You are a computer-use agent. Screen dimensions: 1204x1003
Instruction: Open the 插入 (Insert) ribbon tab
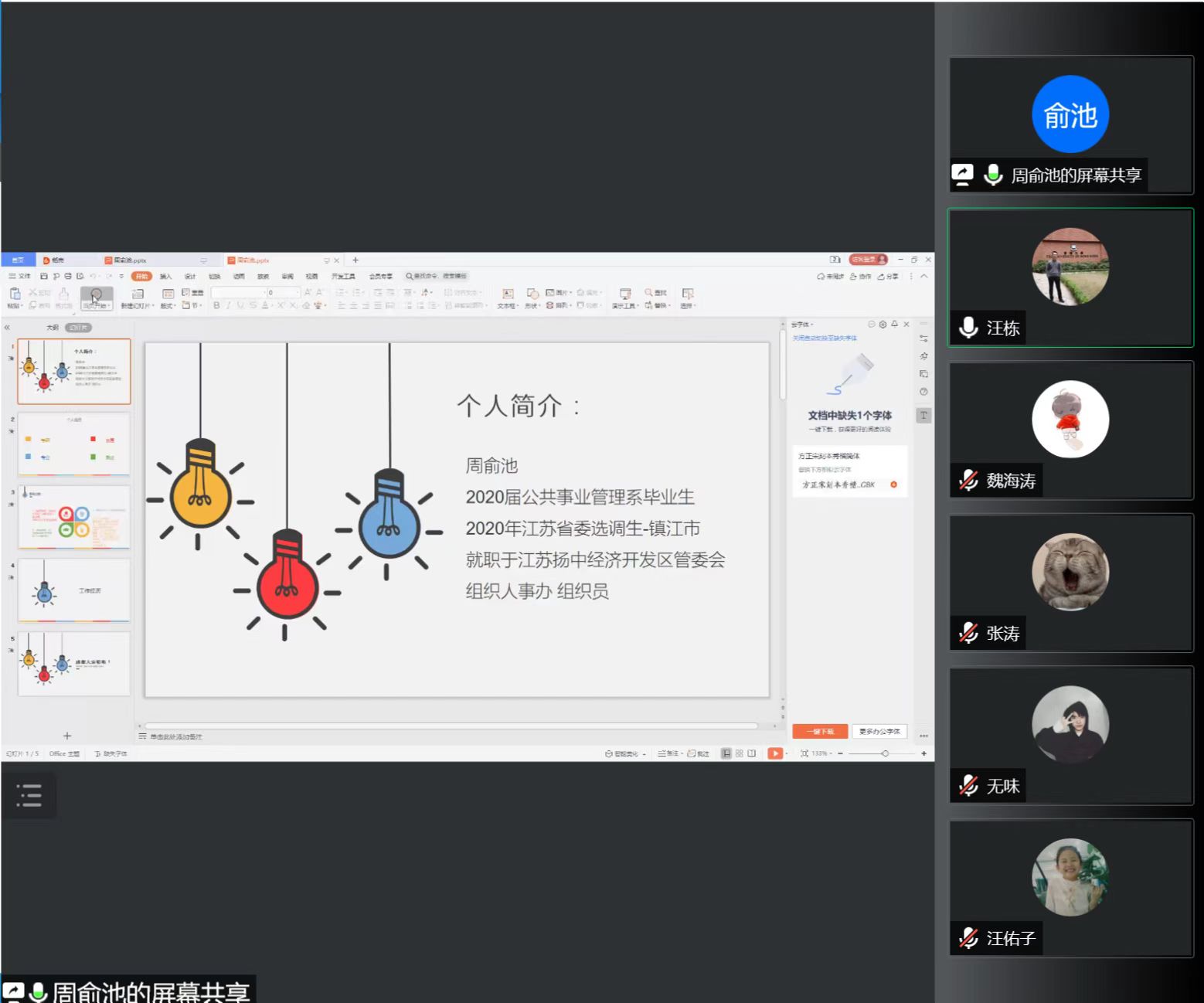click(x=165, y=276)
